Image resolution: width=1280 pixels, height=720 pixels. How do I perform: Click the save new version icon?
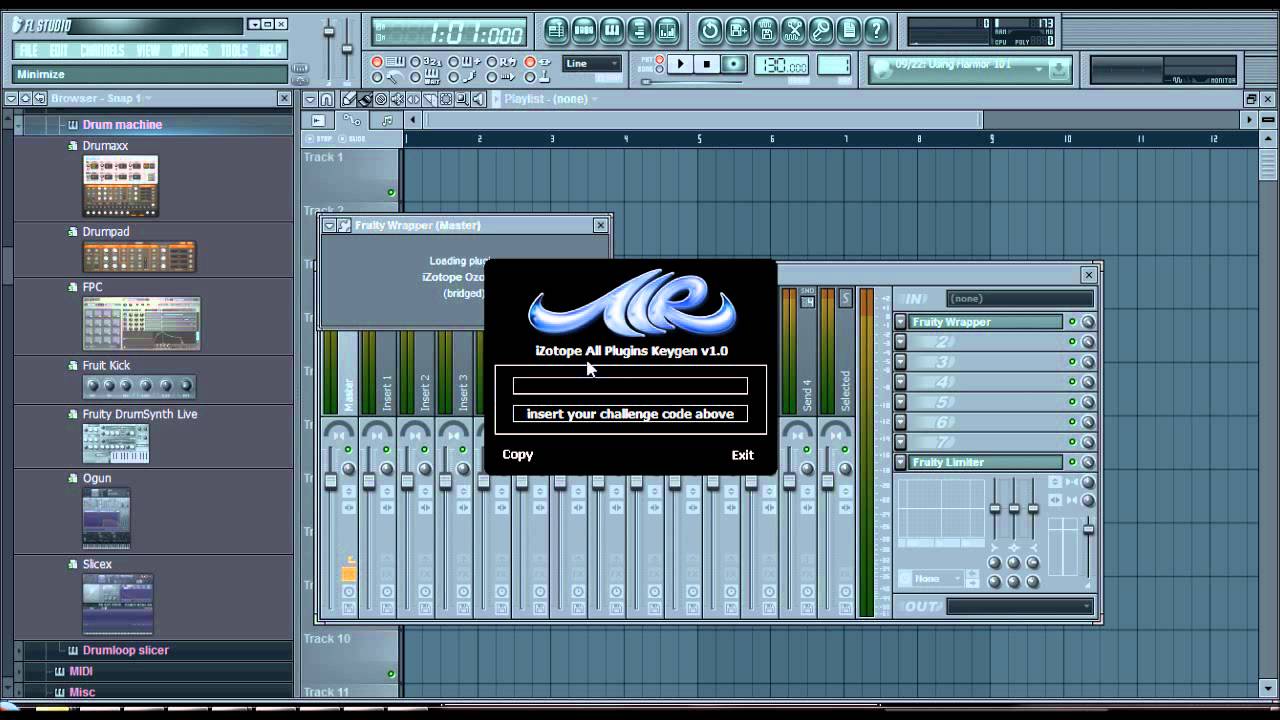click(738, 30)
